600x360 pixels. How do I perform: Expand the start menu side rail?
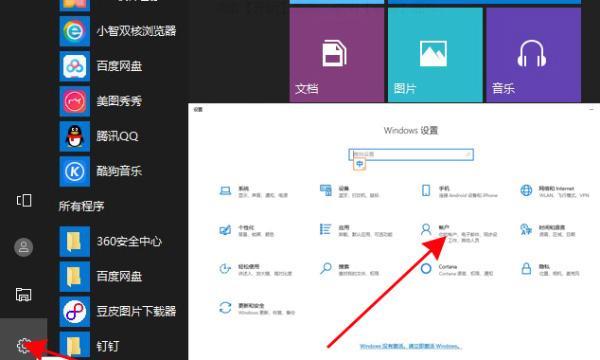click(24, 200)
